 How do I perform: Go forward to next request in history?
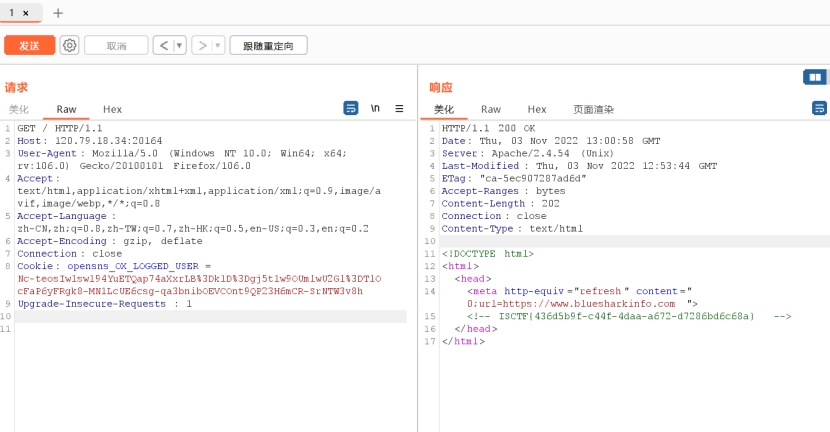[202, 45]
